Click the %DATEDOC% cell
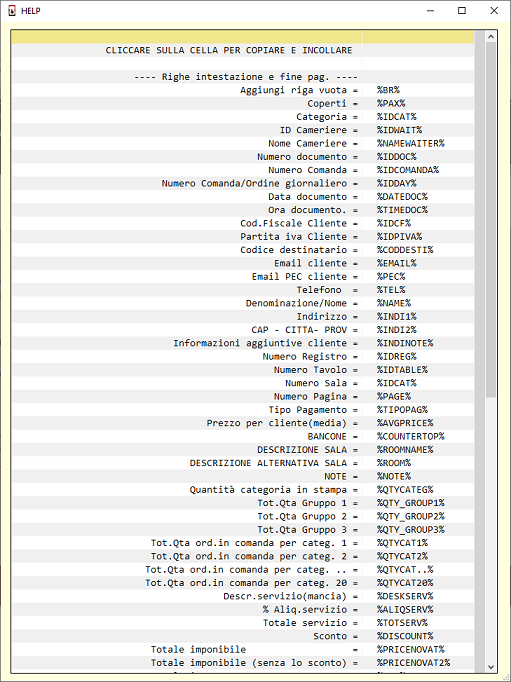This screenshot has height=682, width=511. [x=418, y=197]
